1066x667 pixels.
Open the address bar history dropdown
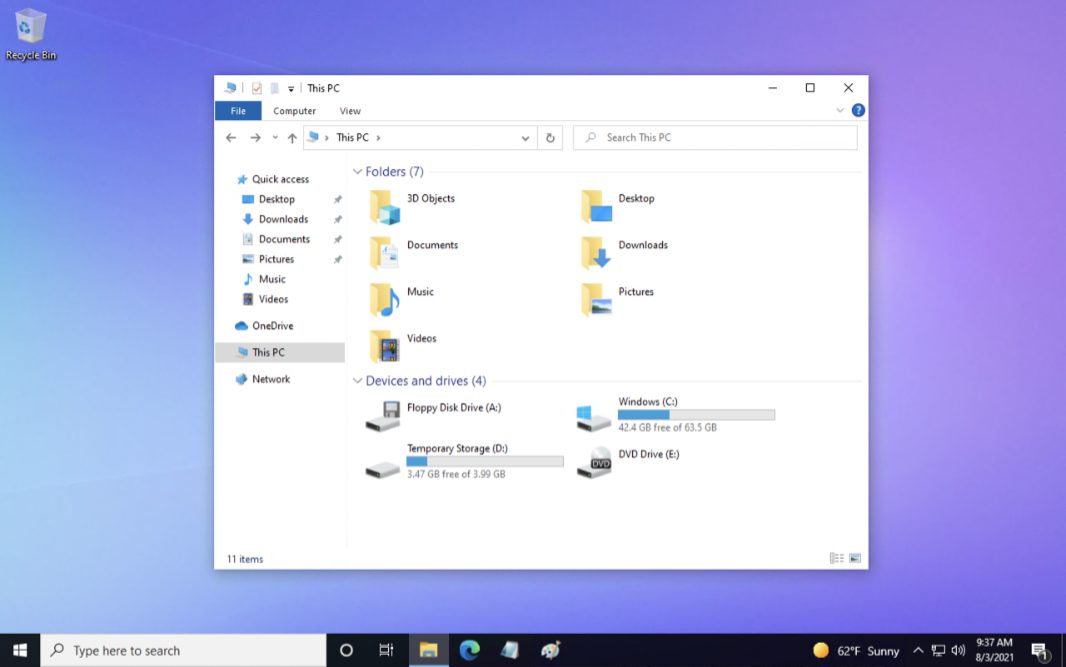[x=526, y=138]
